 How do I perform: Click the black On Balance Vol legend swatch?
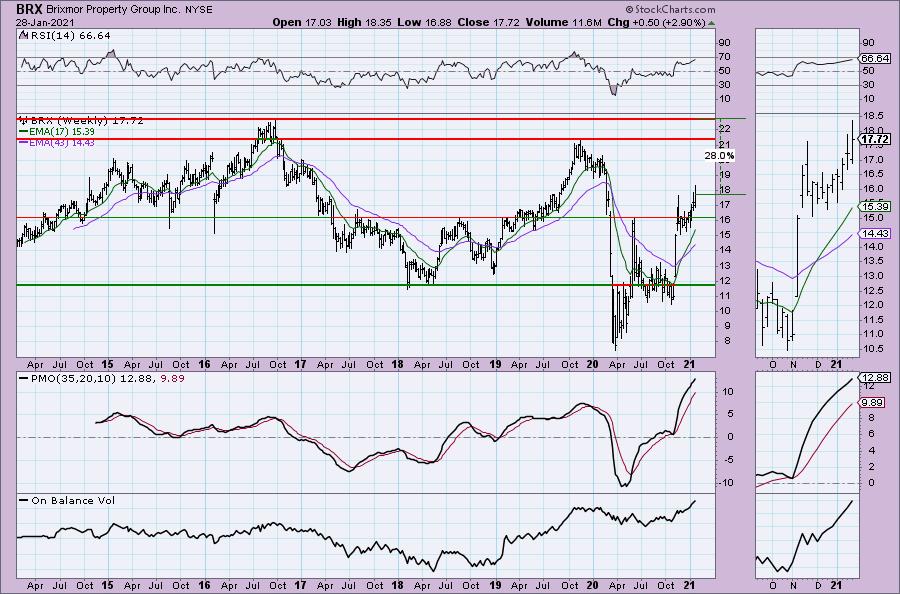(24, 500)
